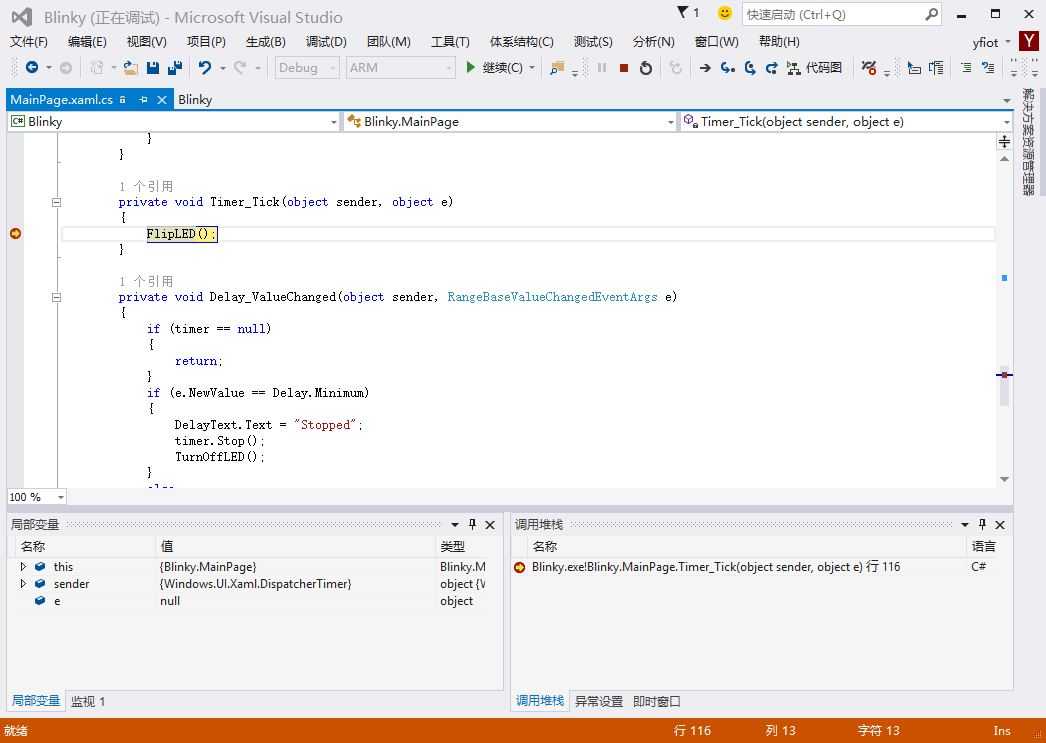Image resolution: width=1046 pixels, height=743 pixels.
Task: Click the Navigate Backward icon
Action: 32,68
